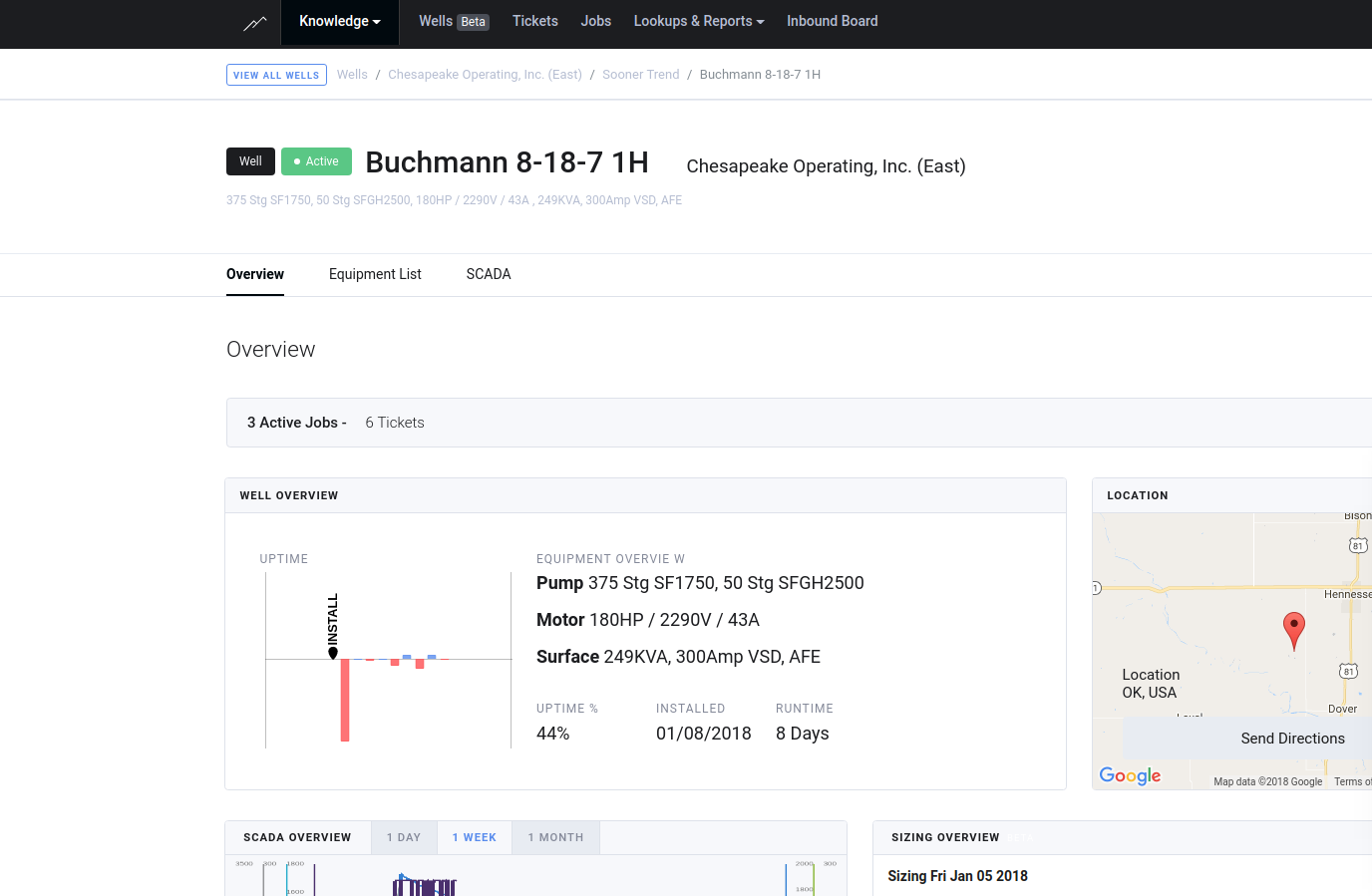Viewport: 1372px width, 896px height.
Task: Switch to the 1 MONTH SCADA view
Action: [555, 837]
